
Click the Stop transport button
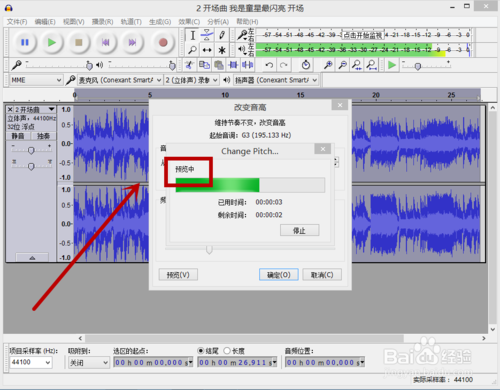(x=79, y=43)
